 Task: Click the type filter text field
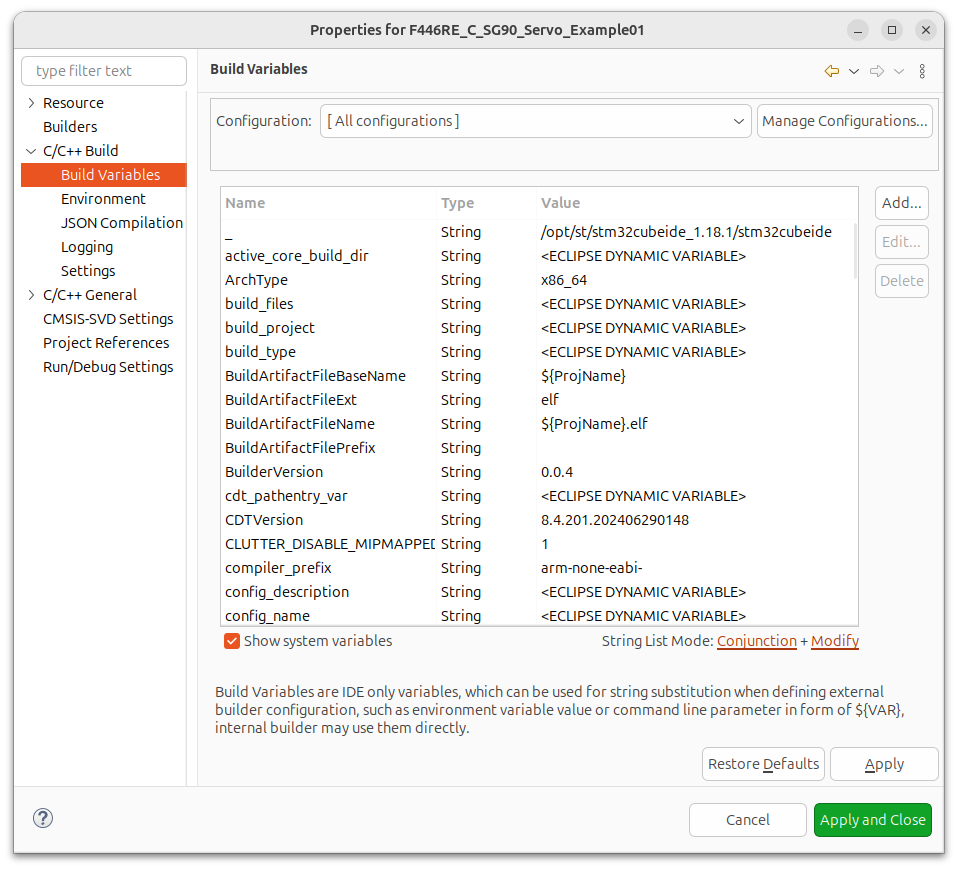pyautogui.click(x=103, y=70)
